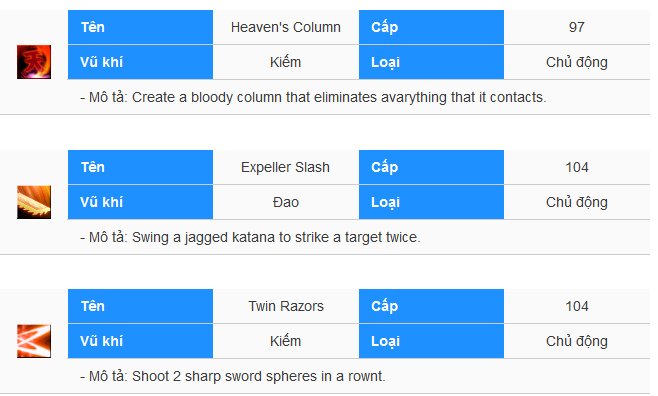This screenshot has height=396, width=658.
Task: Click the Twin Razors description text
Action: click(232, 376)
